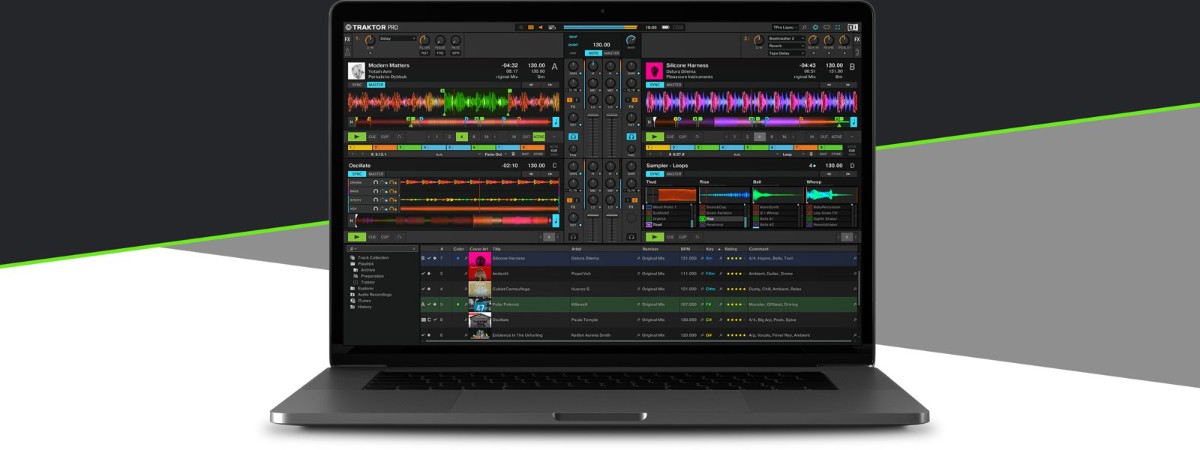Click Deck A overview waveform stripe
This screenshot has height=450, width=1200.
point(453,121)
